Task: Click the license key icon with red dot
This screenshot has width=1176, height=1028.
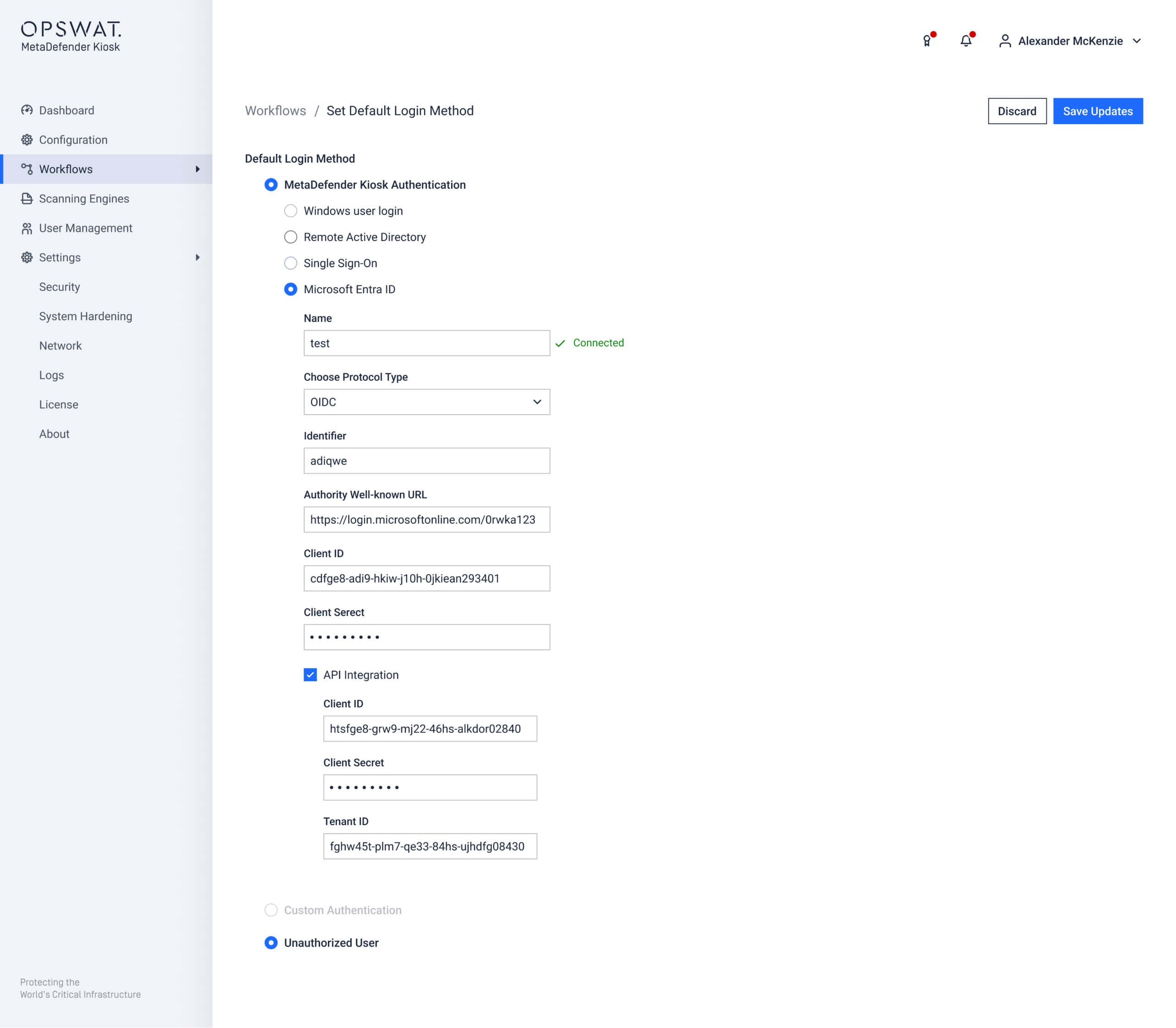Action: (x=927, y=41)
